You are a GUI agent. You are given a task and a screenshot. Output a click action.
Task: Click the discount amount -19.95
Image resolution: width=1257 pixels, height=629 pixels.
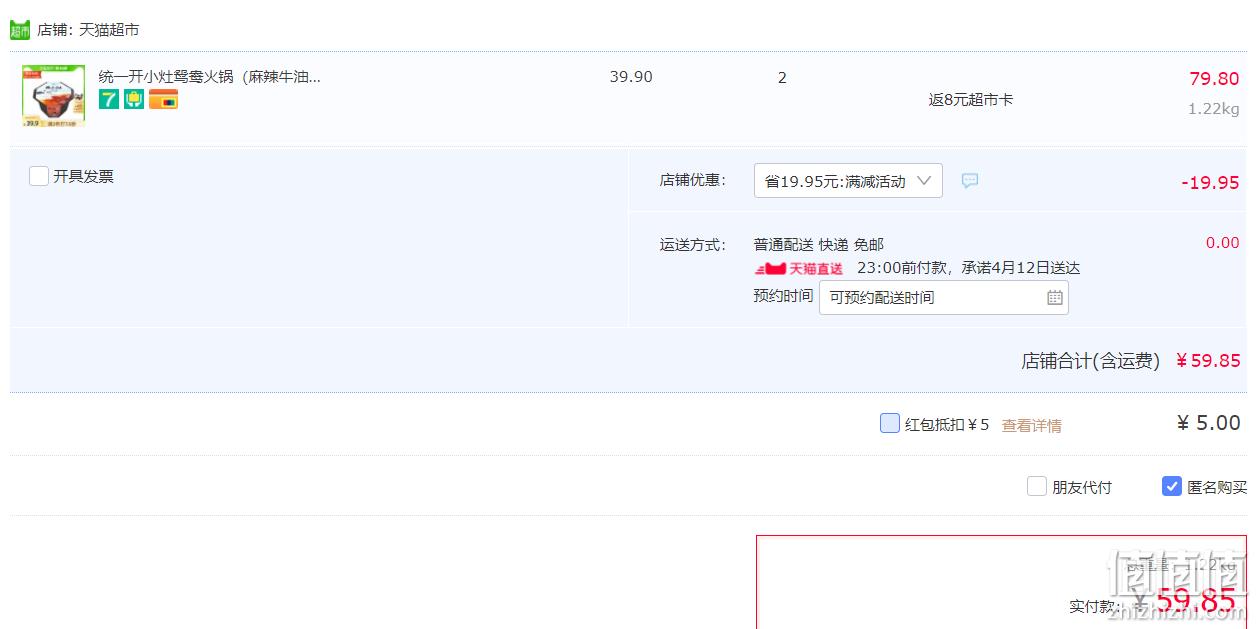(x=1210, y=183)
